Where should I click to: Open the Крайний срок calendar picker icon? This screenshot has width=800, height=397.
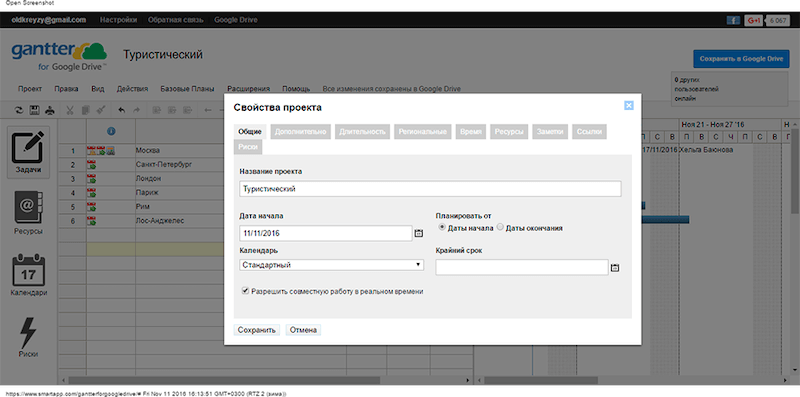coord(615,268)
